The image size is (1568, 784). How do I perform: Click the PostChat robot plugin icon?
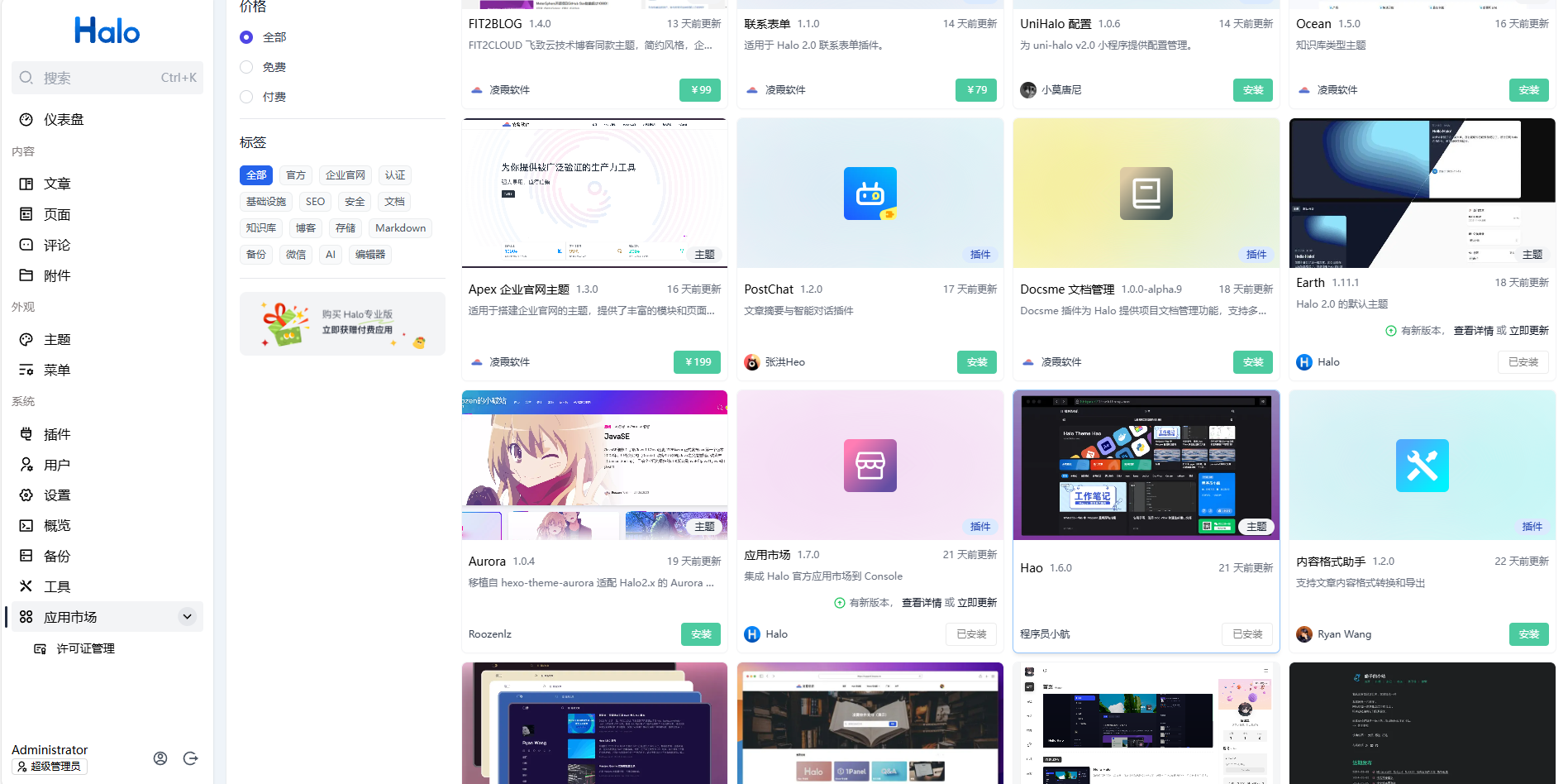pos(870,194)
